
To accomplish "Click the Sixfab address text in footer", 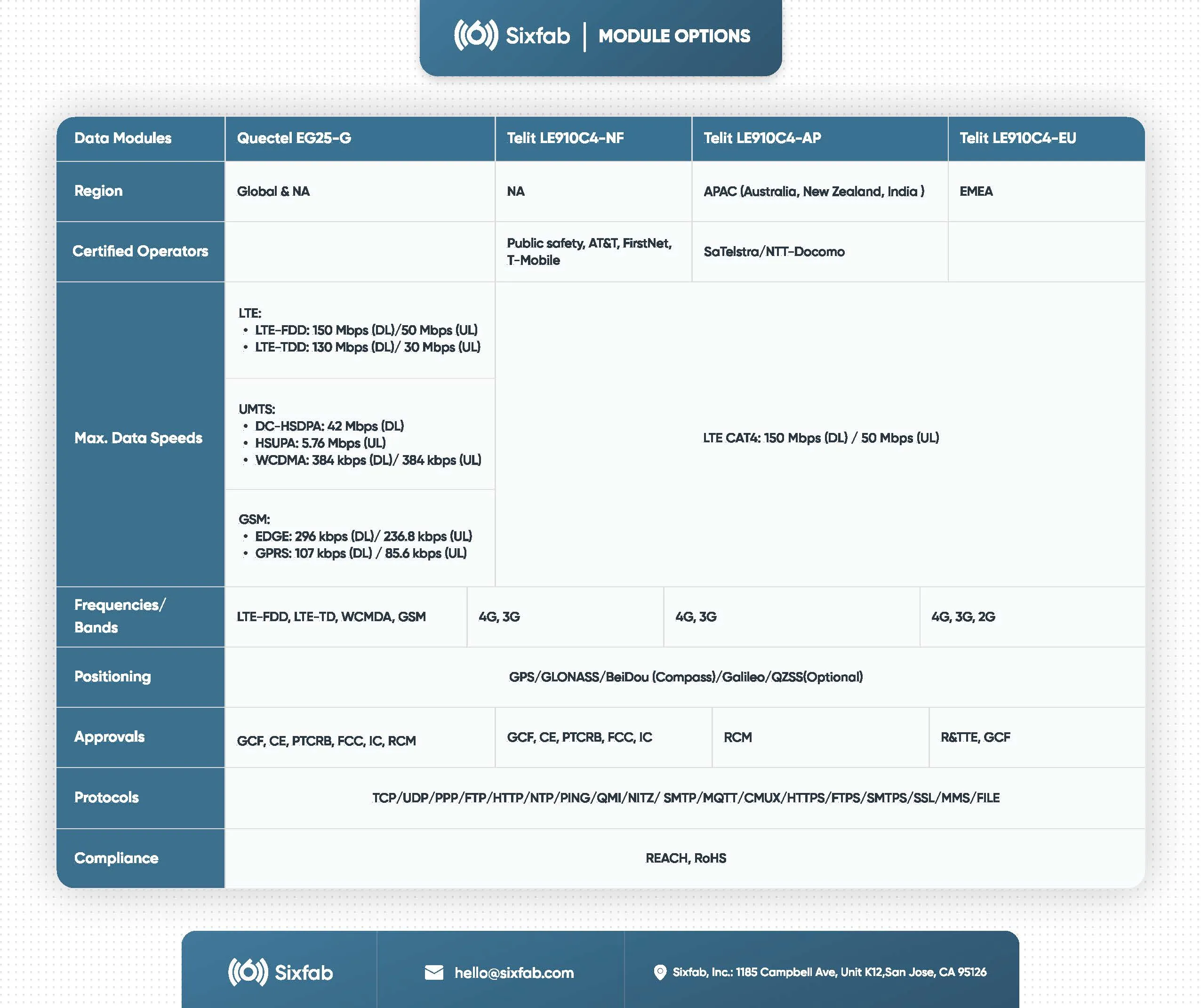I will [x=829, y=972].
